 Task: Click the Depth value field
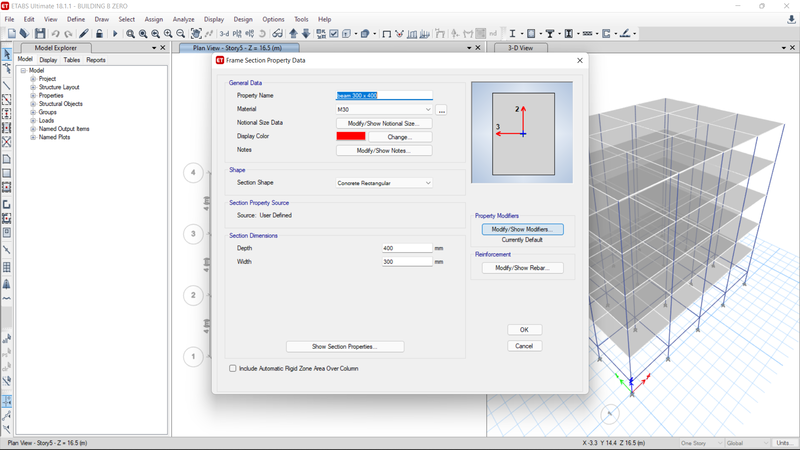tap(407, 248)
